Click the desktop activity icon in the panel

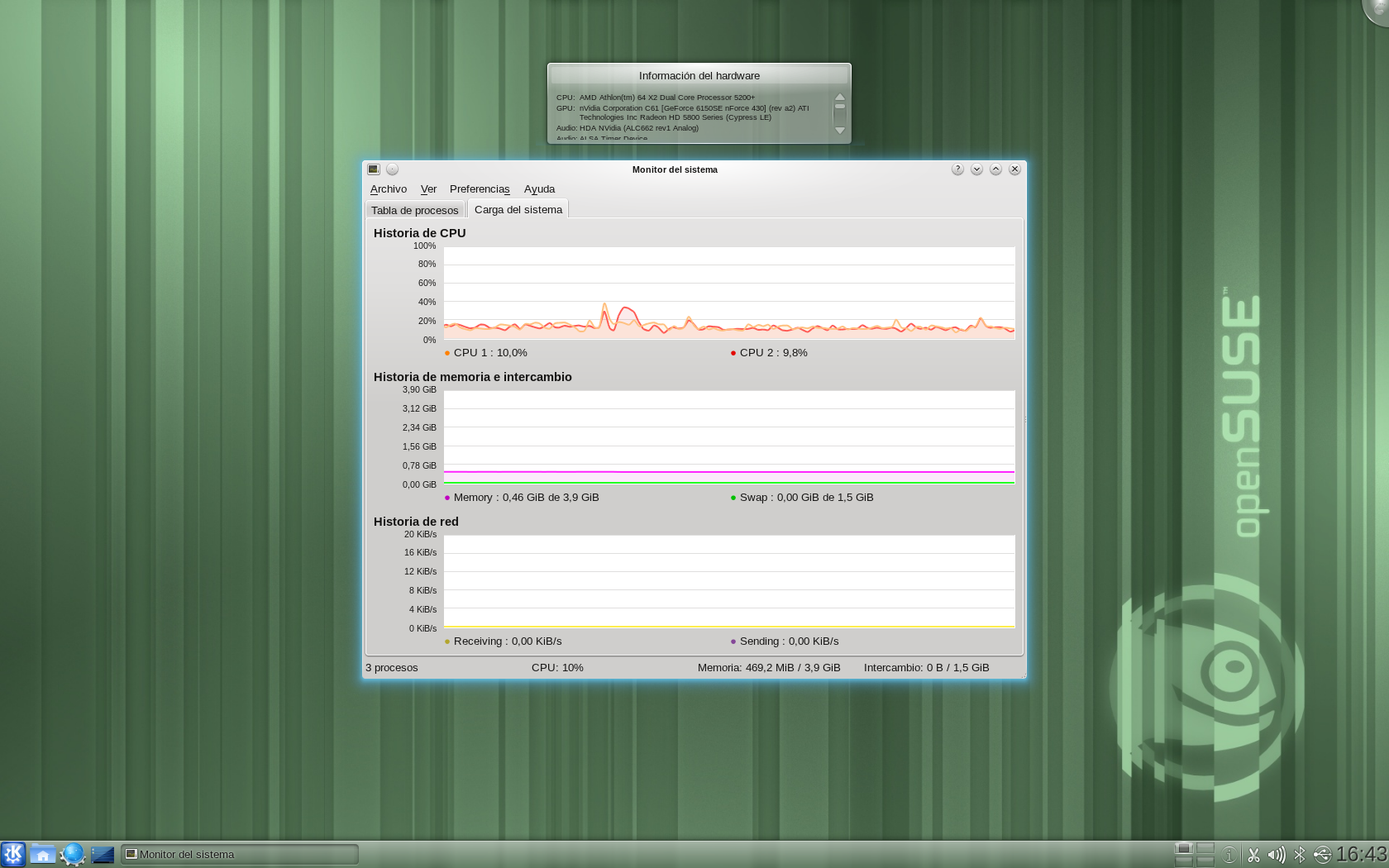(x=103, y=854)
